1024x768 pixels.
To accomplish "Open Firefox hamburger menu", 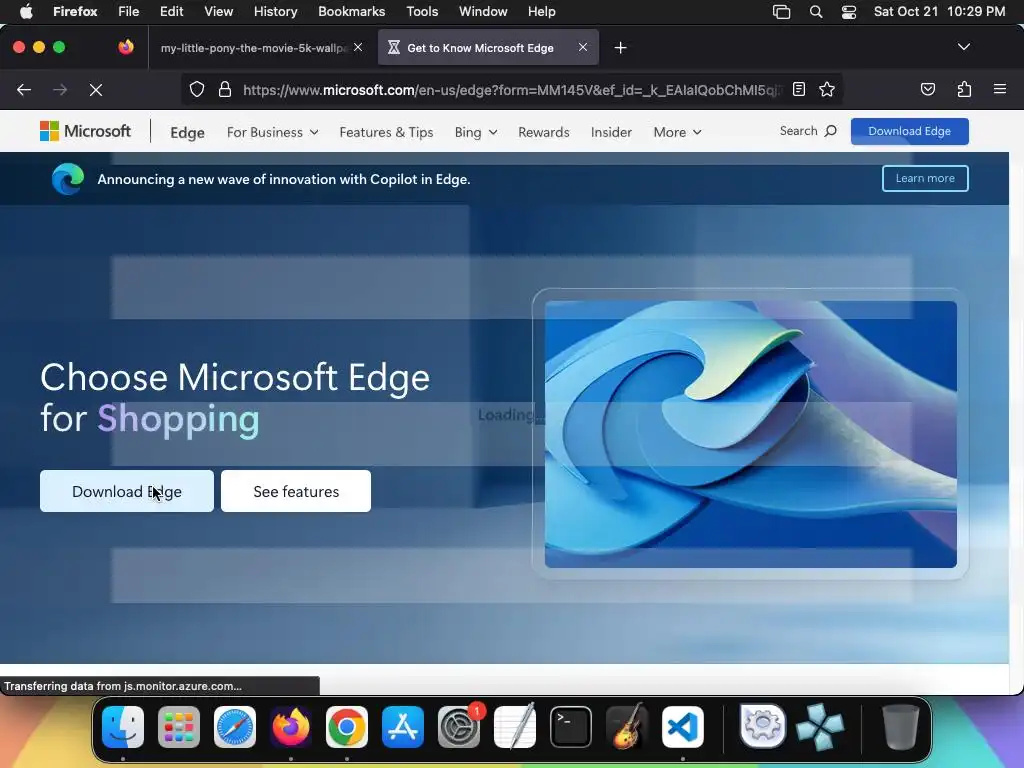I will click(x=1000, y=89).
